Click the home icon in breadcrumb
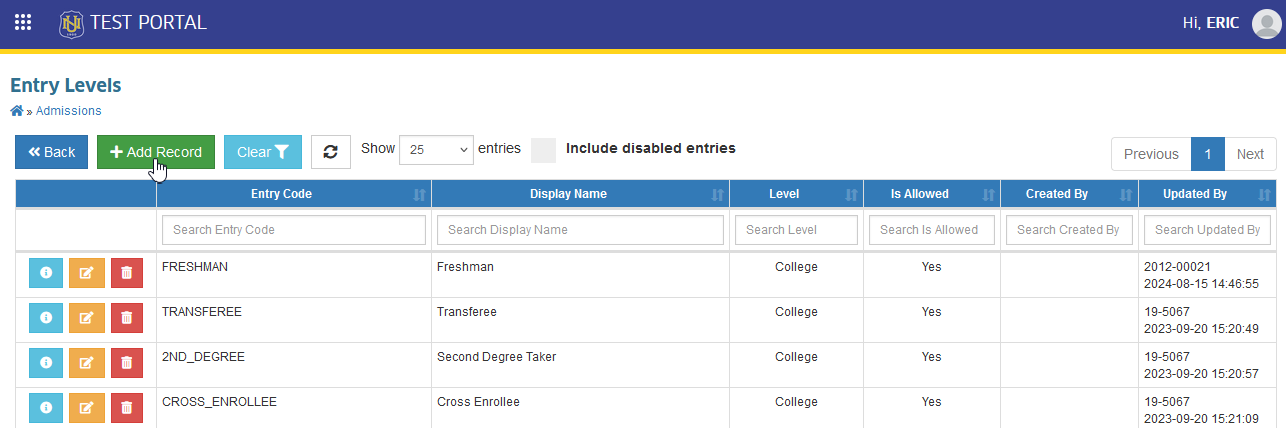Screen dimensions: 1286x428 click(x=16, y=111)
